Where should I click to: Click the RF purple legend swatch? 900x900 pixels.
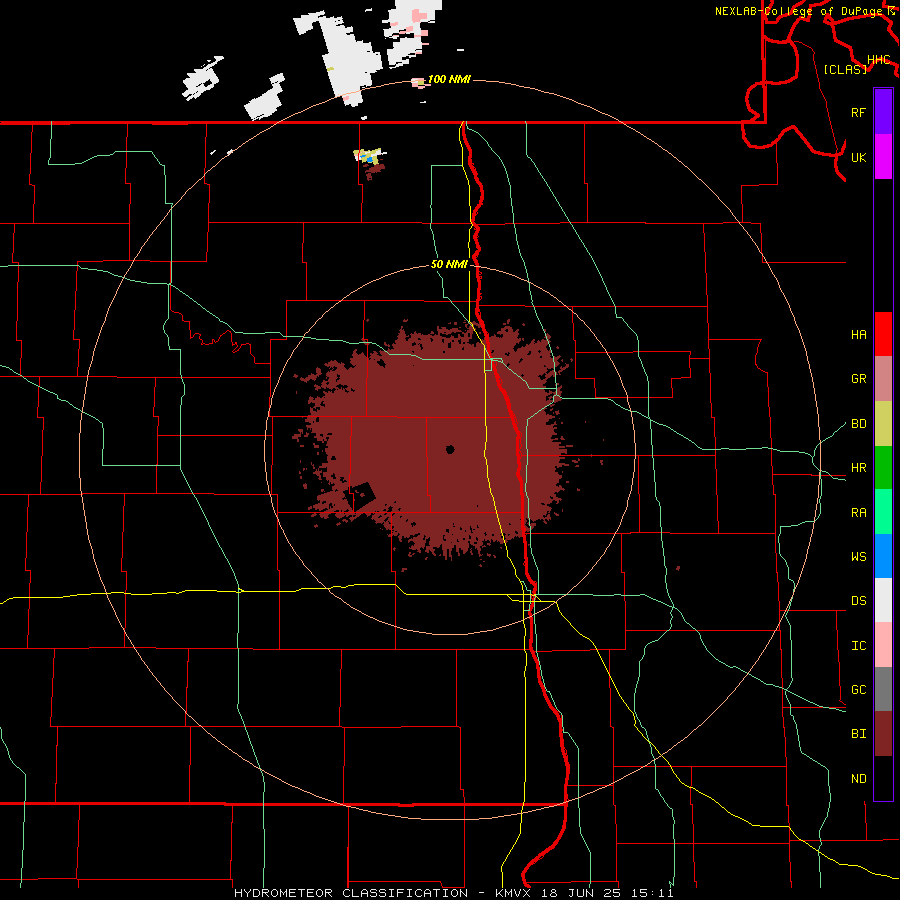pyautogui.click(x=883, y=112)
